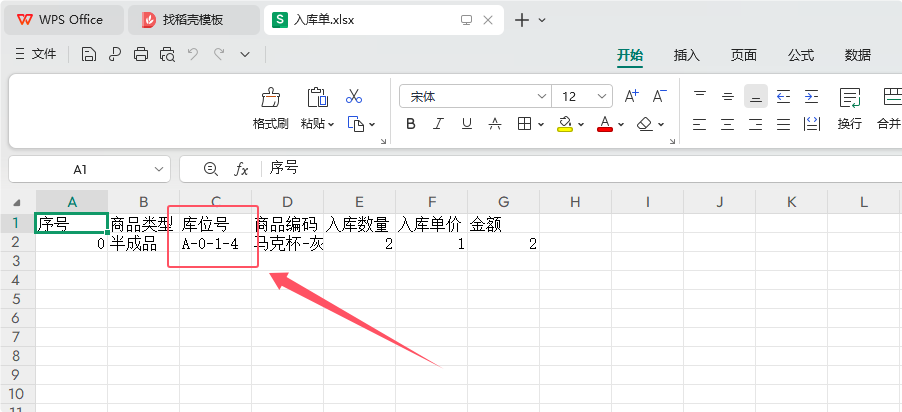Screen dimensions: 902x412
Task: Toggle Italic formatting
Action: tap(438, 124)
